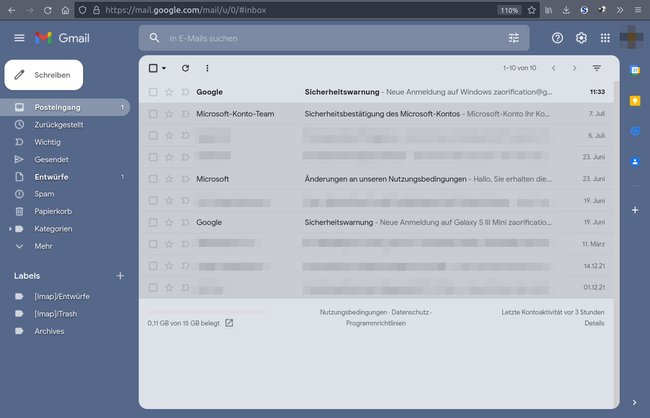Image resolution: width=650 pixels, height=418 pixels.
Task: Get add-ons with plus icon
Action: coord(635,210)
